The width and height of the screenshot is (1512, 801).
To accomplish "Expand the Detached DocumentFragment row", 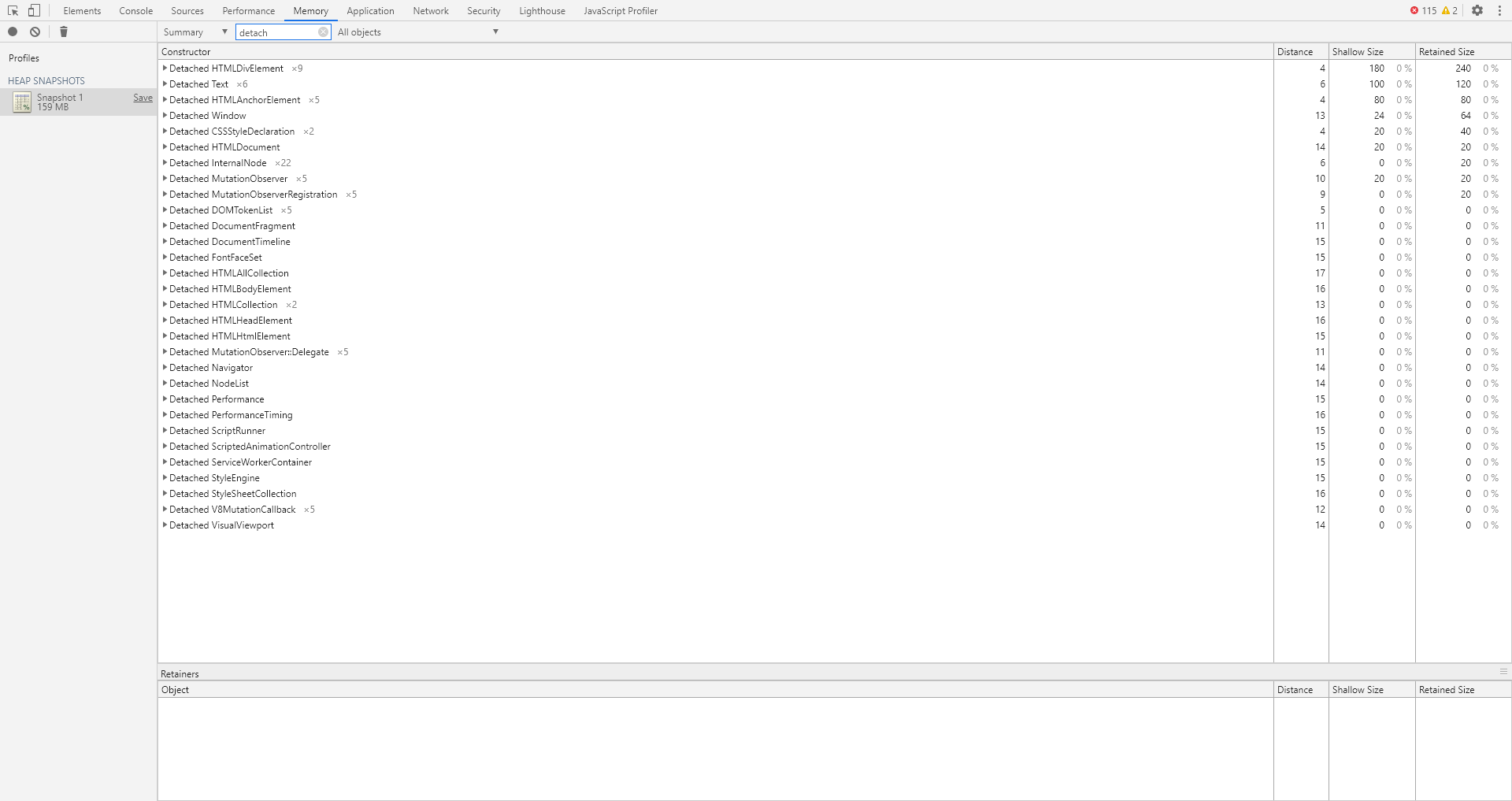I will point(165,226).
